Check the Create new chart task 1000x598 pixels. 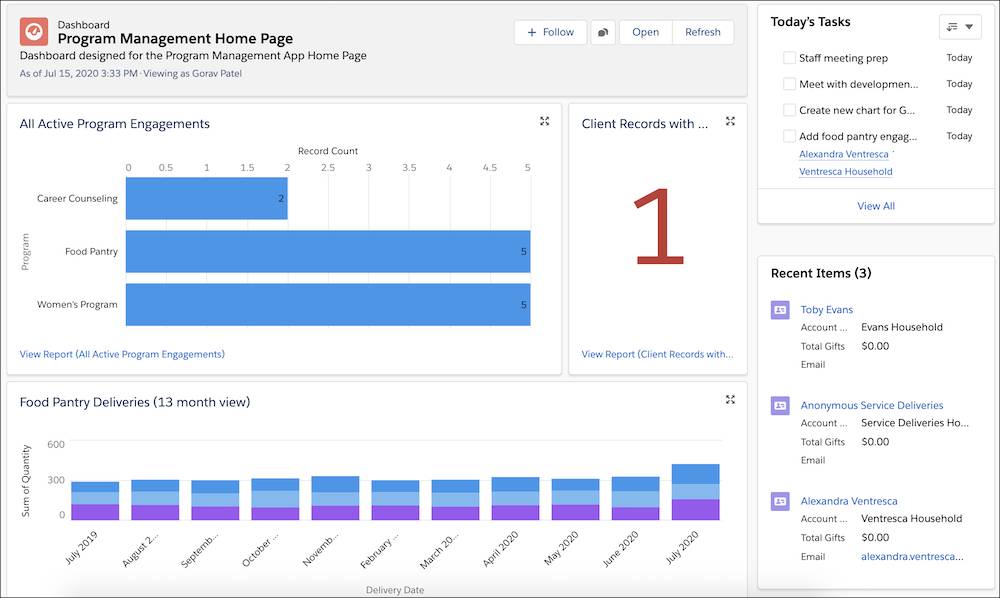tap(789, 110)
